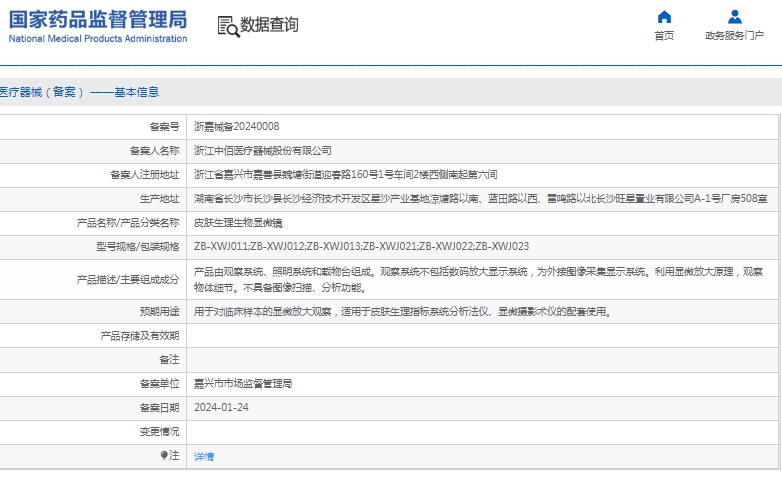Click the 生产地址 label
782x478 pixels.
tap(160, 199)
